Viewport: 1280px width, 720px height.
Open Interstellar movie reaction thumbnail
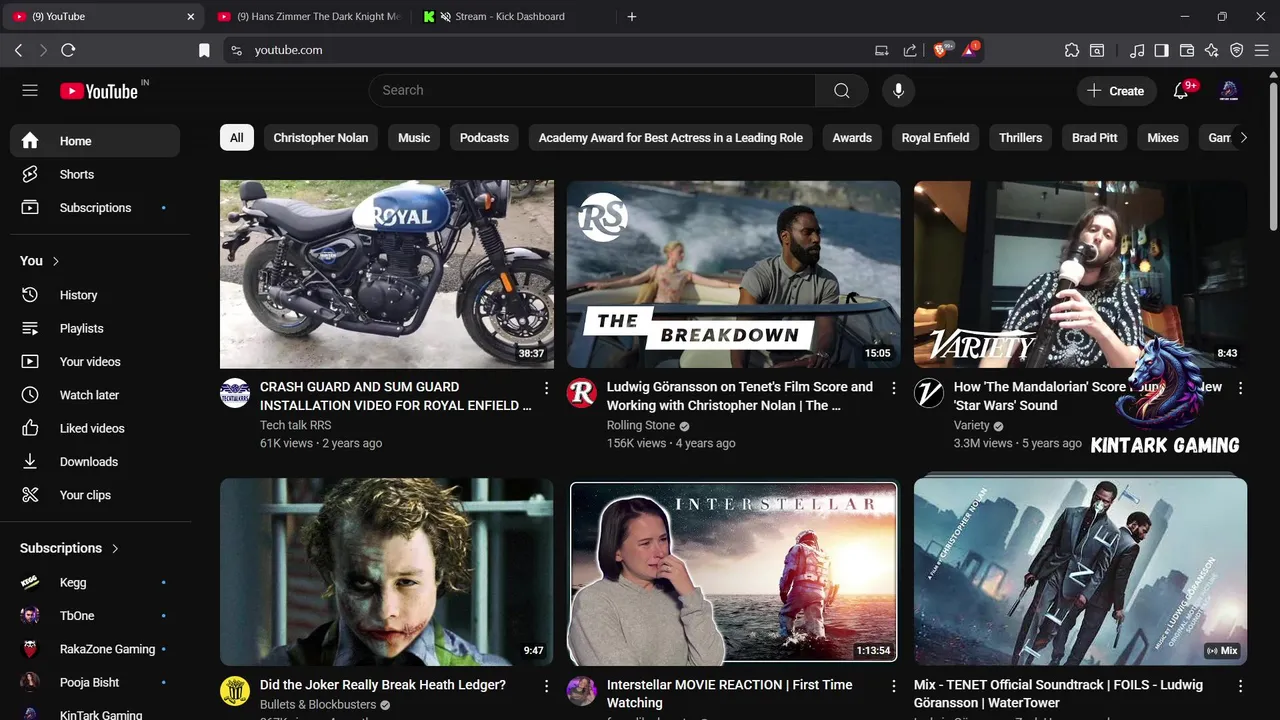[x=734, y=571]
